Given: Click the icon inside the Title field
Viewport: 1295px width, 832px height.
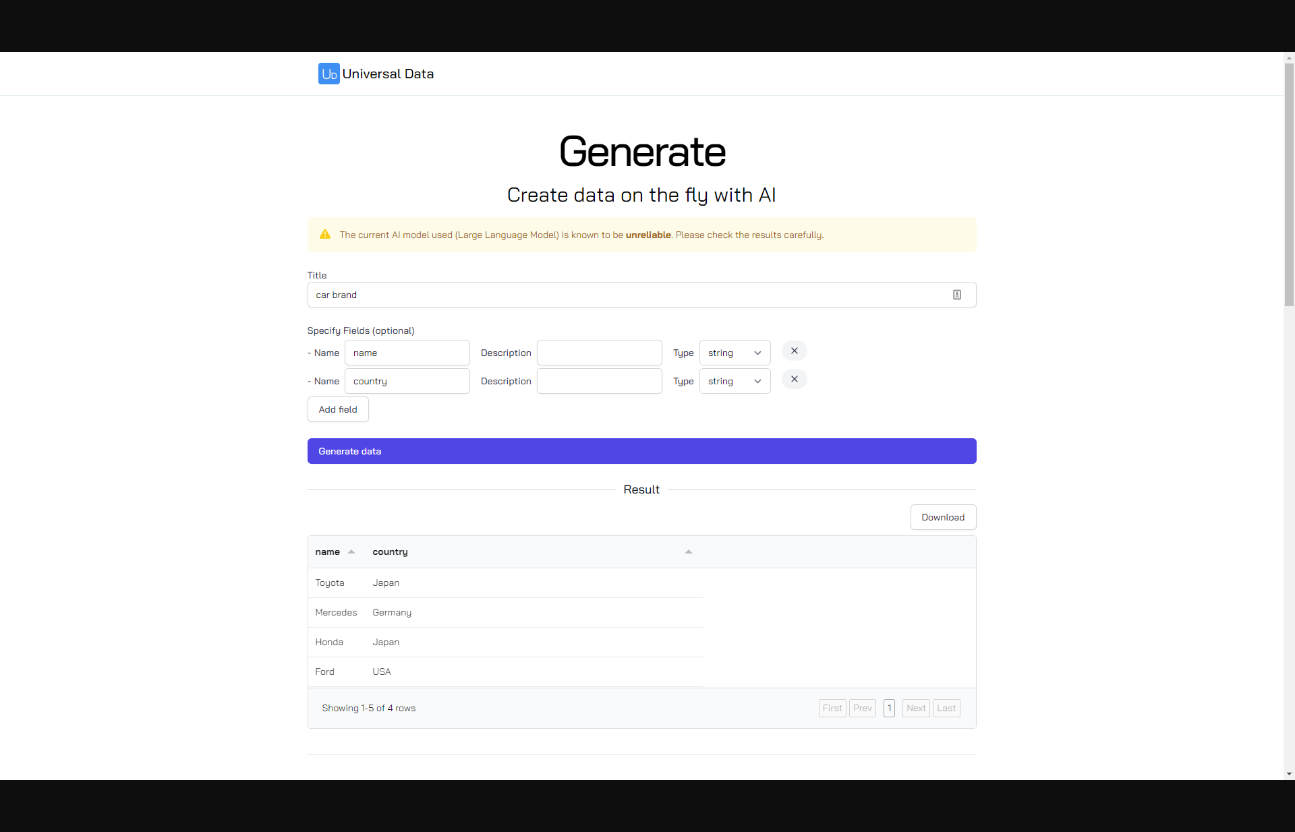Looking at the screenshot, I should 956,295.
